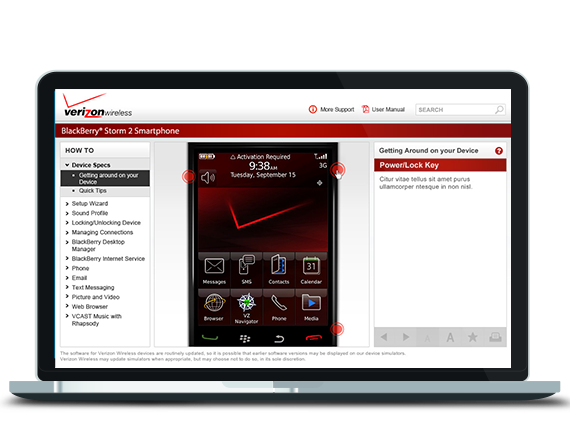Image resolution: width=570 pixels, height=434 pixels.
Task: Click the lower-right red hotspot on phone
Action: point(337,329)
